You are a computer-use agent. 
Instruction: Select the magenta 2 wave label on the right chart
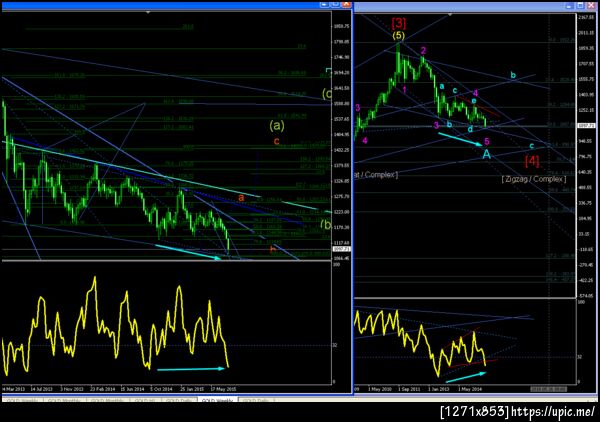click(x=423, y=51)
